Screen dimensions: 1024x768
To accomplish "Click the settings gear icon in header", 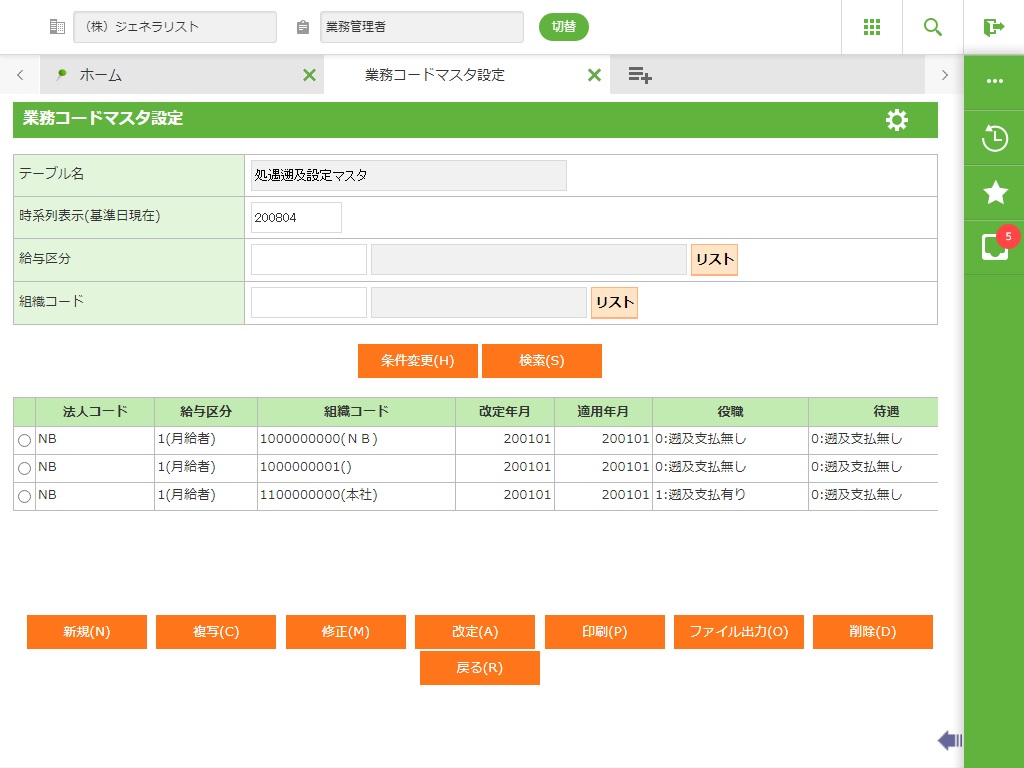I will pyautogui.click(x=897, y=120).
